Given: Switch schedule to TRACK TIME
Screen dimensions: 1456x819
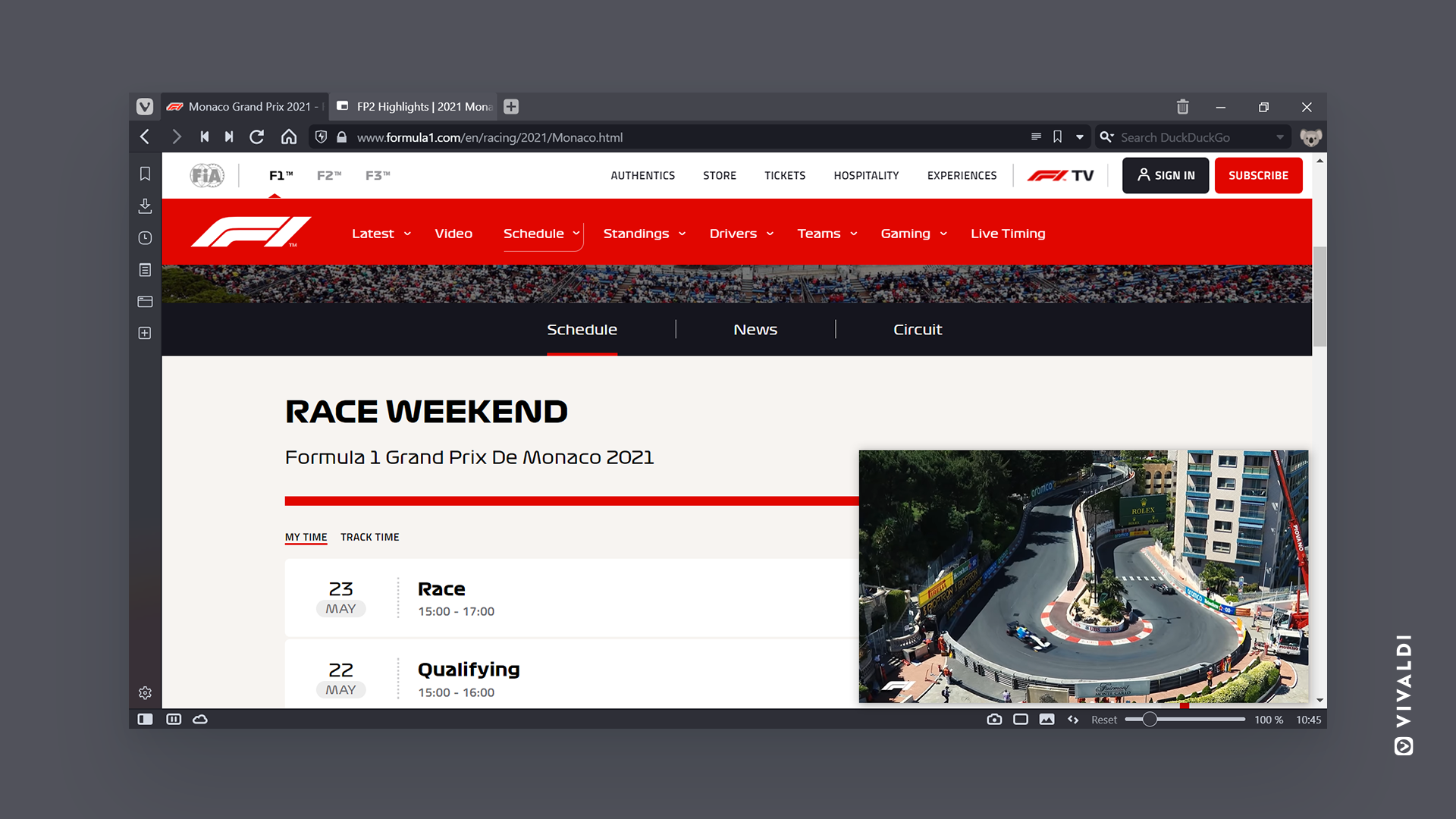Looking at the screenshot, I should [x=369, y=537].
